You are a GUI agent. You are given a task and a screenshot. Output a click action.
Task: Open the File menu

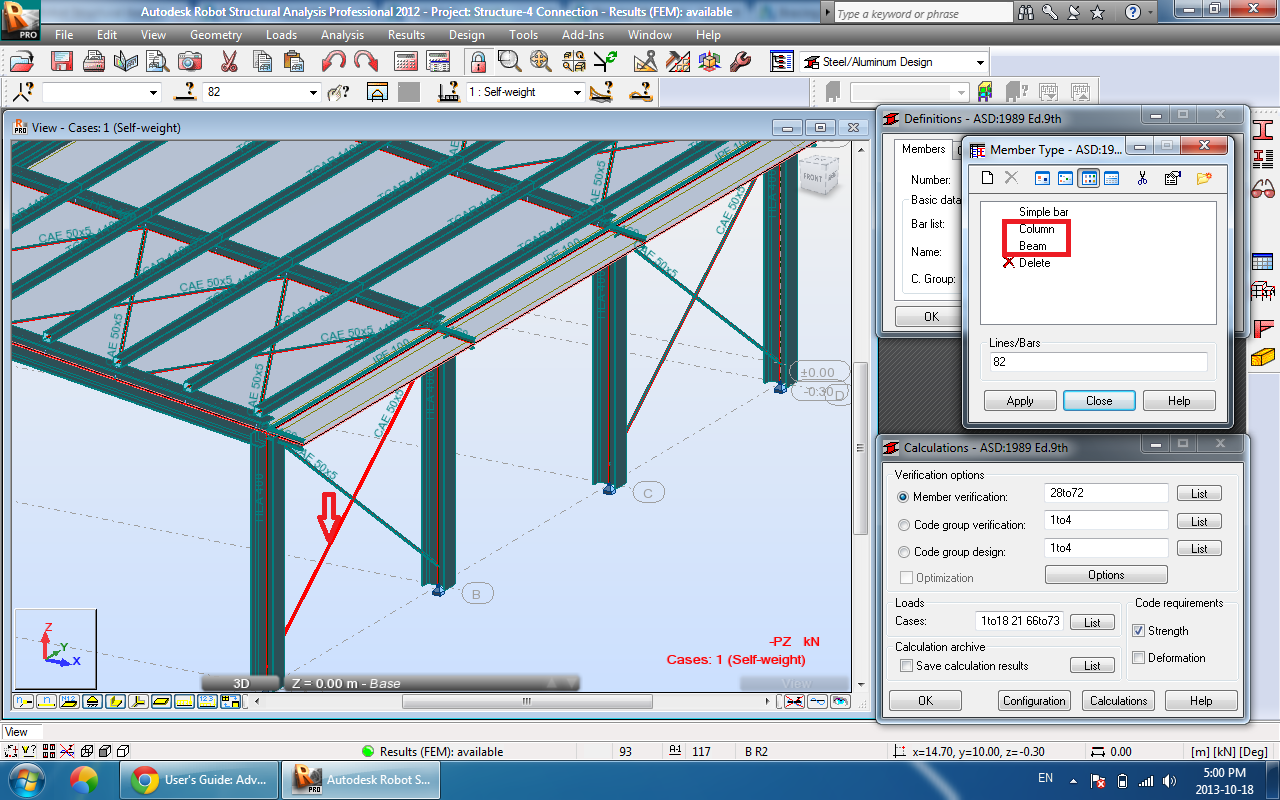coord(64,34)
